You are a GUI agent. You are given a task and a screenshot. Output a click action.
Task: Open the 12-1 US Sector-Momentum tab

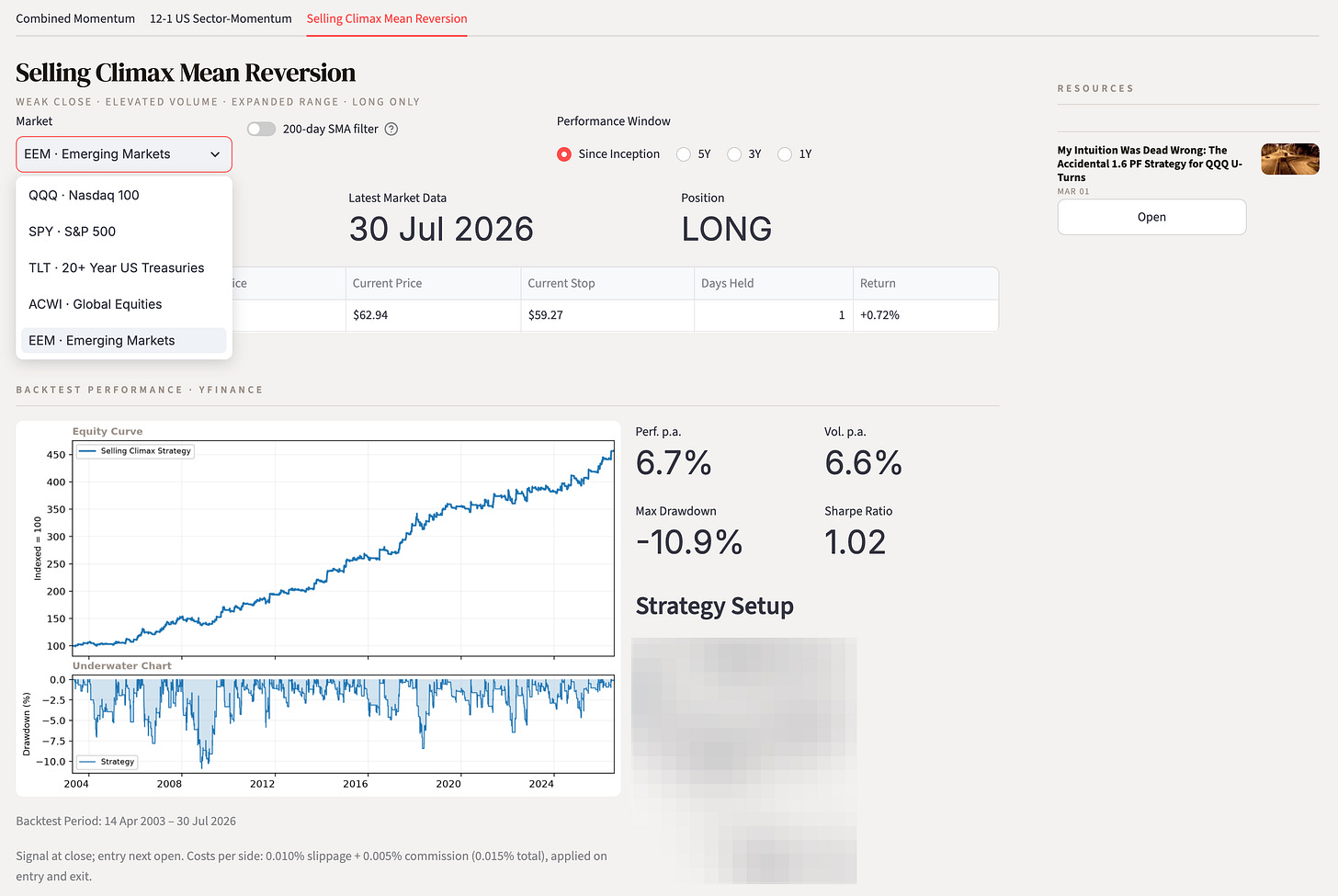221,18
